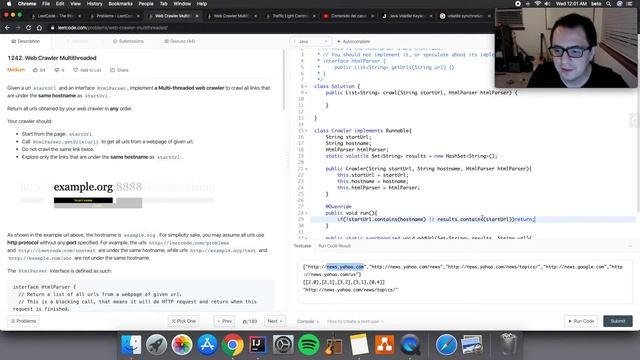Viewport: 640px width, 360px height.
Task: Switch to the Traffic Light Controller browser tab
Action: [290, 16]
